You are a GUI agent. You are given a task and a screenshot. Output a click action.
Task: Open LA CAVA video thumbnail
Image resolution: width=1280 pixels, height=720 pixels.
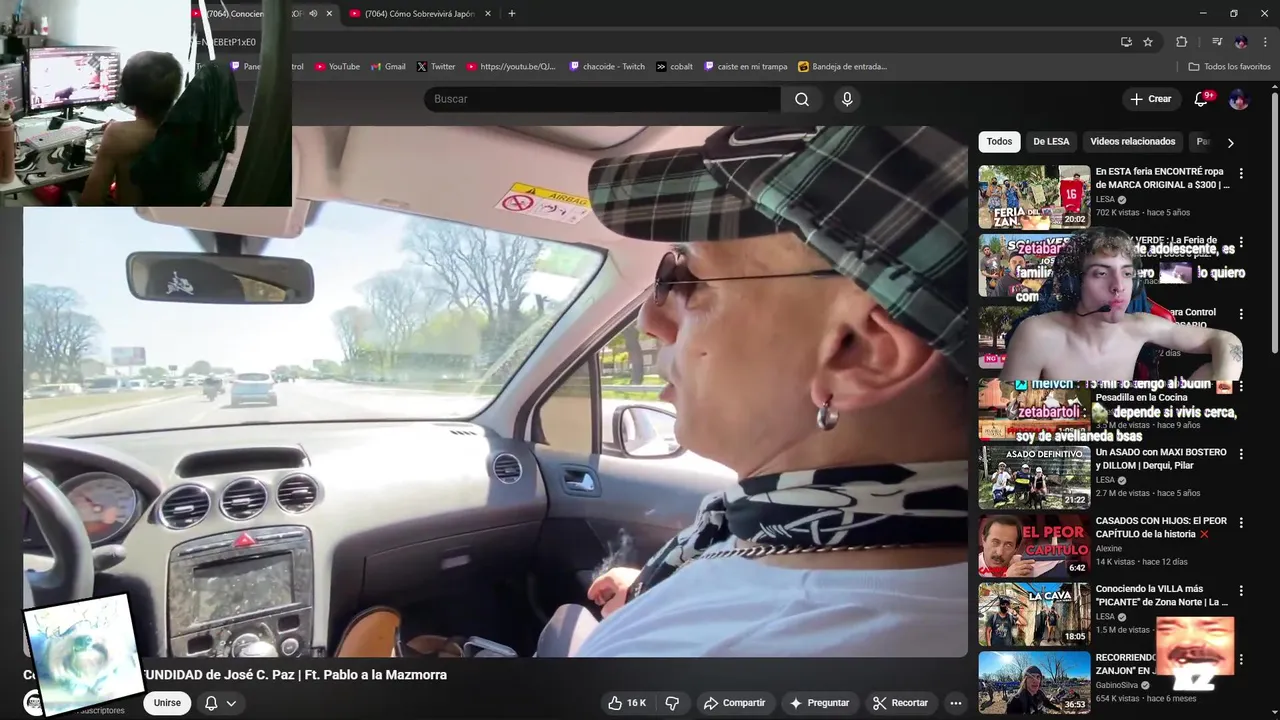pyautogui.click(x=1034, y=615)
